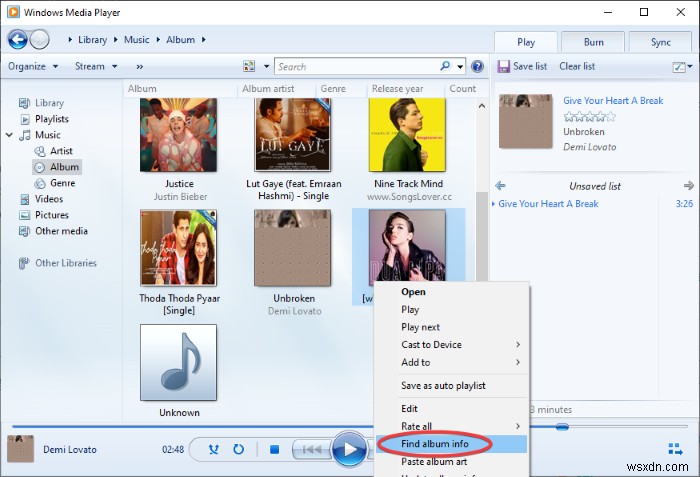This screenshot has width=700, height=477.
Task: Choose Paste album art
Action: 451,461
